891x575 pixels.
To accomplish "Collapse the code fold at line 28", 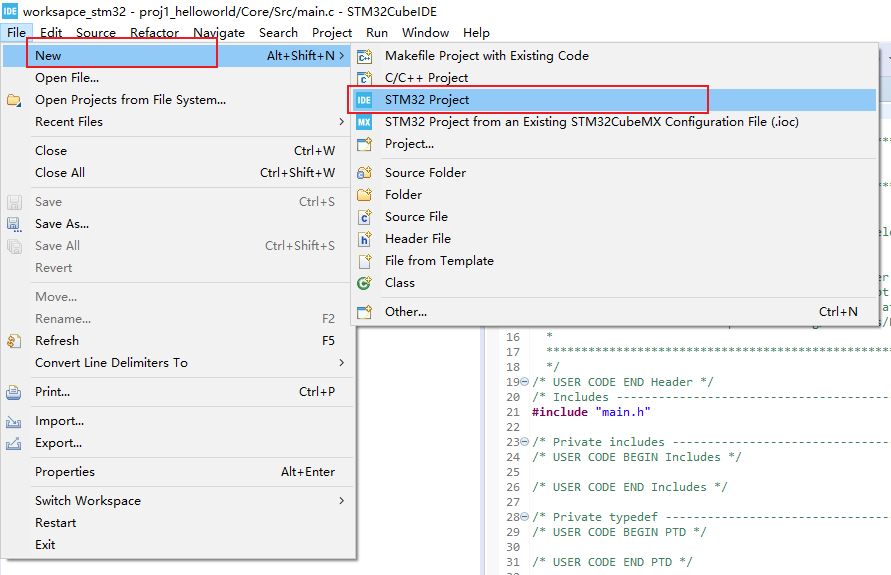I will [x=524, y=516].
